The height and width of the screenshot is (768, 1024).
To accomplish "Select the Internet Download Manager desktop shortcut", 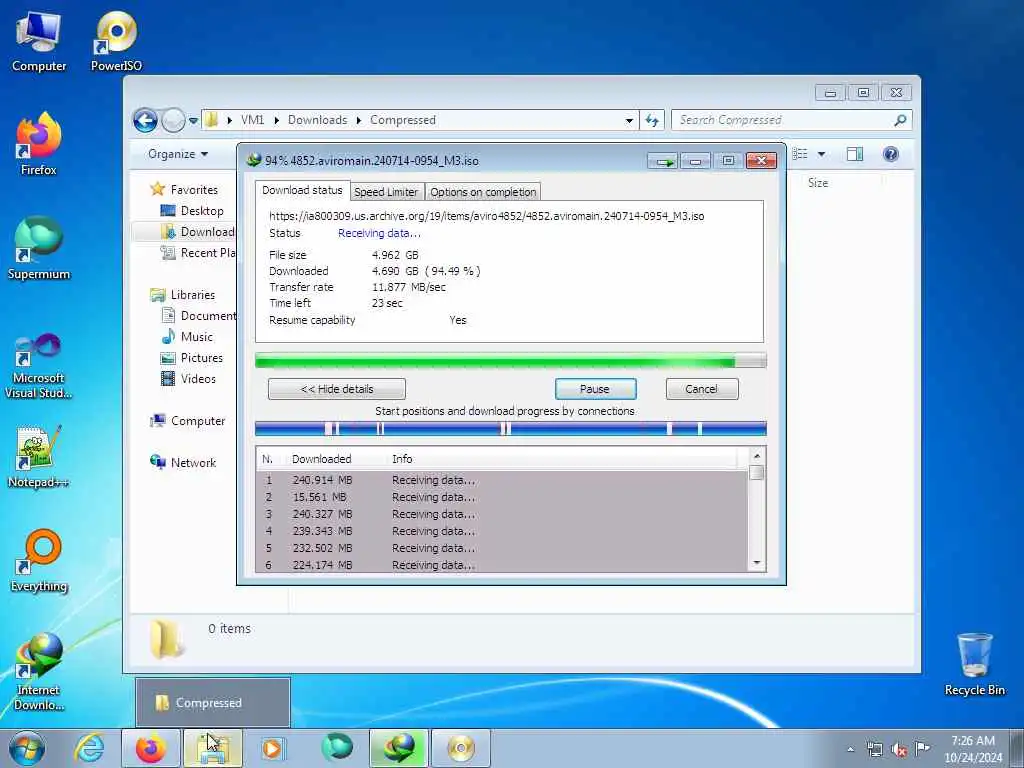I will (x=39, y=671).
